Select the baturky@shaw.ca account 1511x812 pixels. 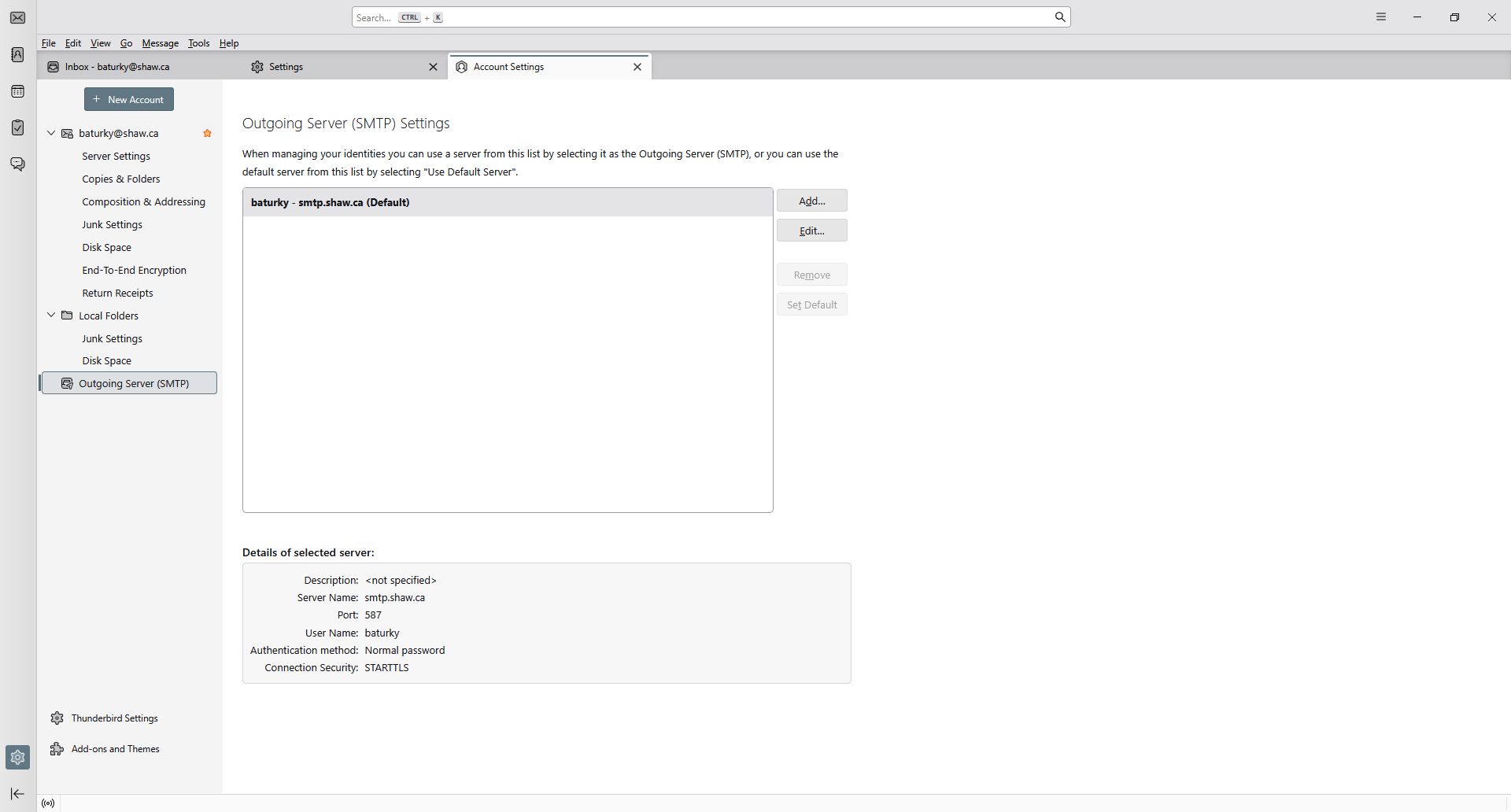(x=129, y=134)
